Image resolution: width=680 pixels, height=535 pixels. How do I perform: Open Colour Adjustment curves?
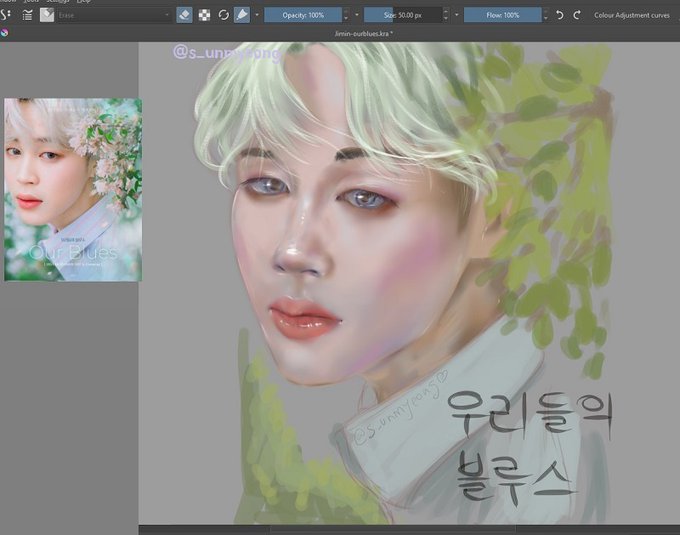[632, 15]
